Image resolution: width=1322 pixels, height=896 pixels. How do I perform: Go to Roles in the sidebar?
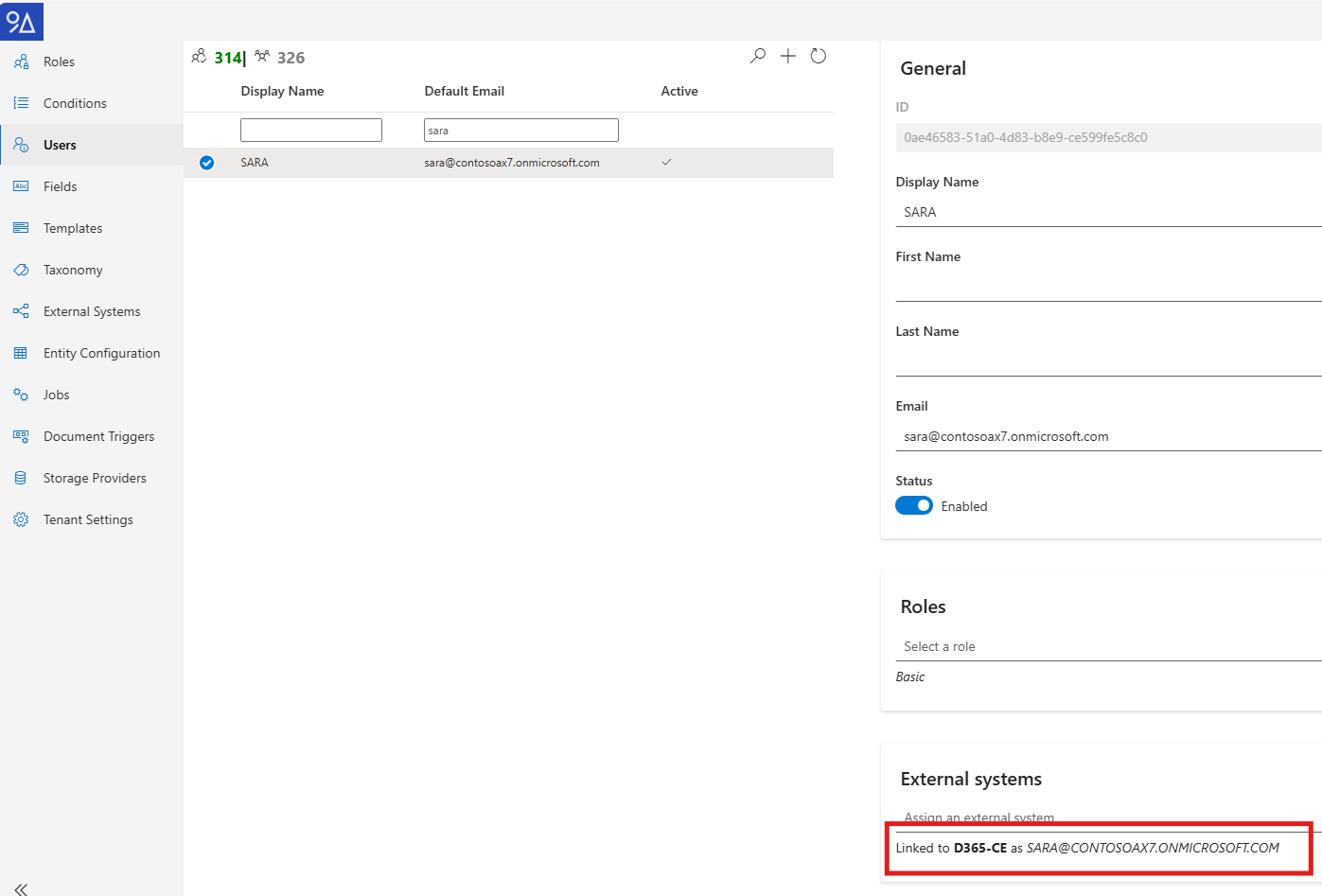coord(59,61)
